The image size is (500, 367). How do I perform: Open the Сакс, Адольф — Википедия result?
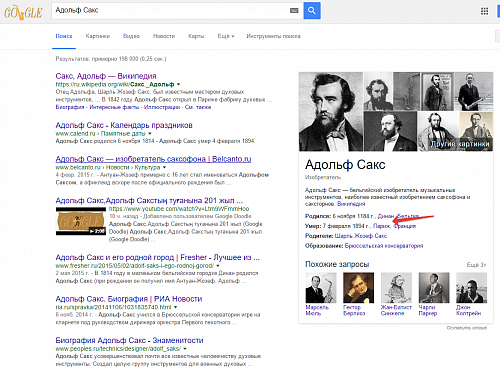(106, 76)
